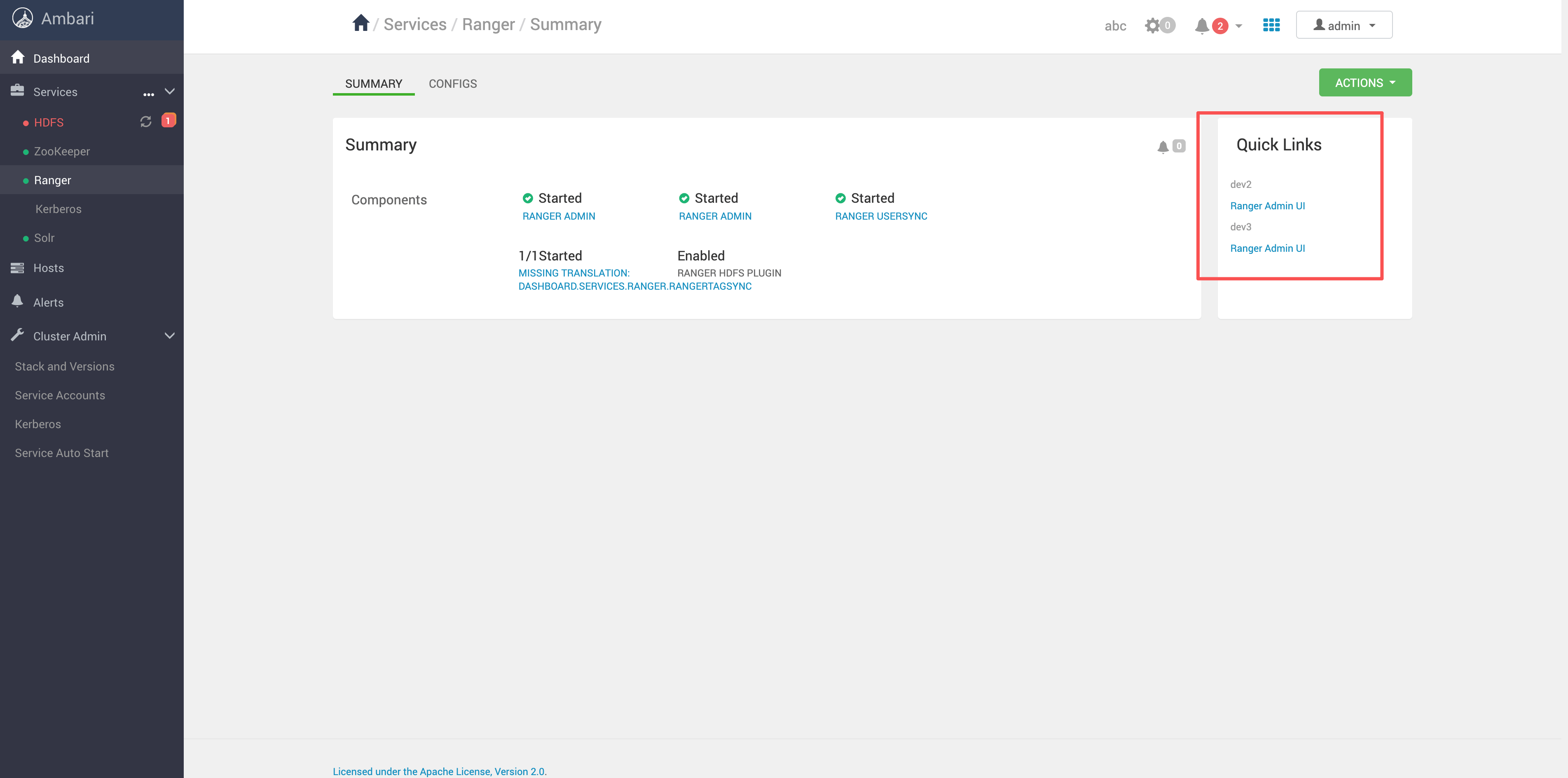Click HDFS red alert badge

pos(168,121)
